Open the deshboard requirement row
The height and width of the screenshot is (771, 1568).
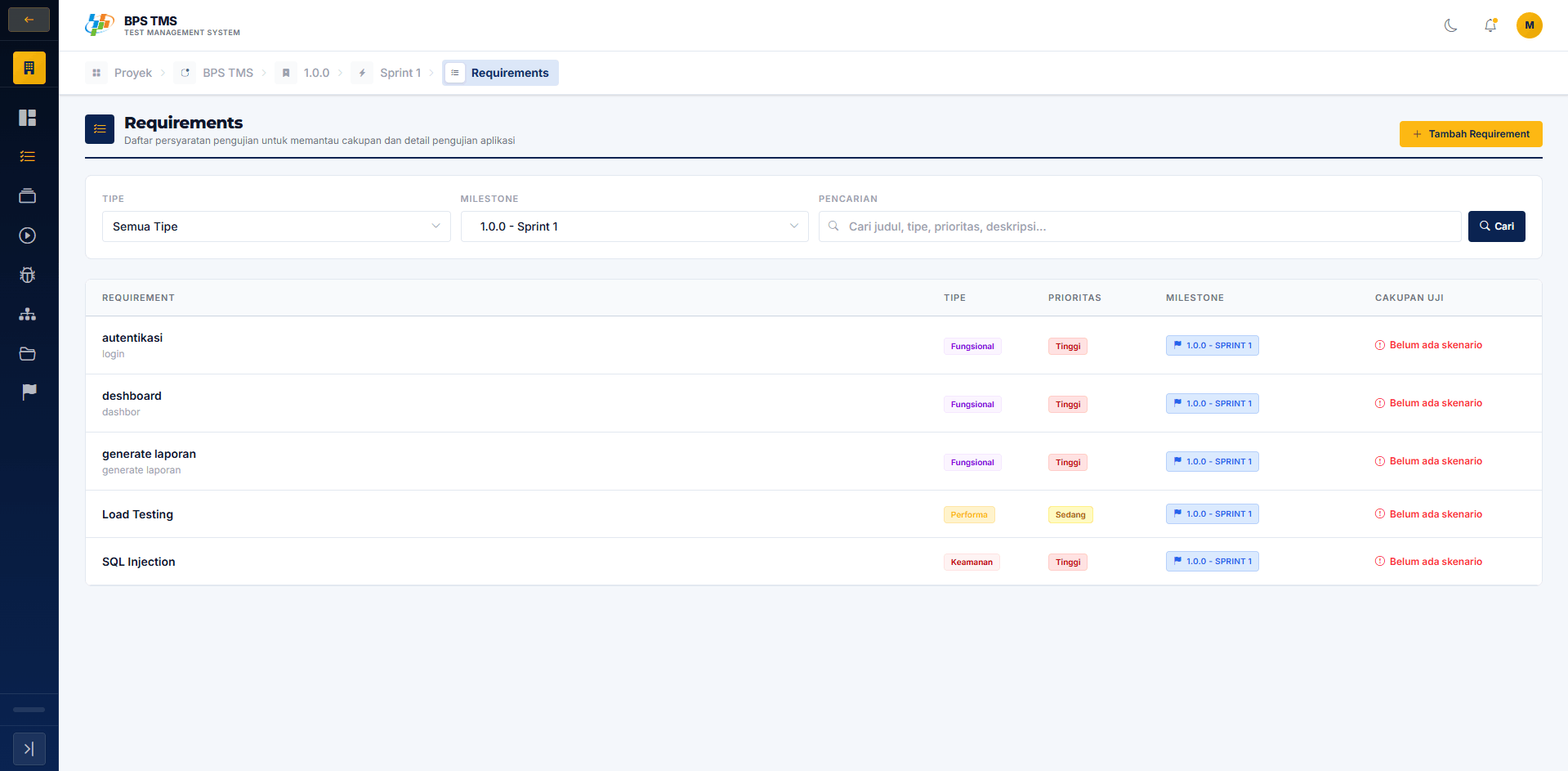813,403
